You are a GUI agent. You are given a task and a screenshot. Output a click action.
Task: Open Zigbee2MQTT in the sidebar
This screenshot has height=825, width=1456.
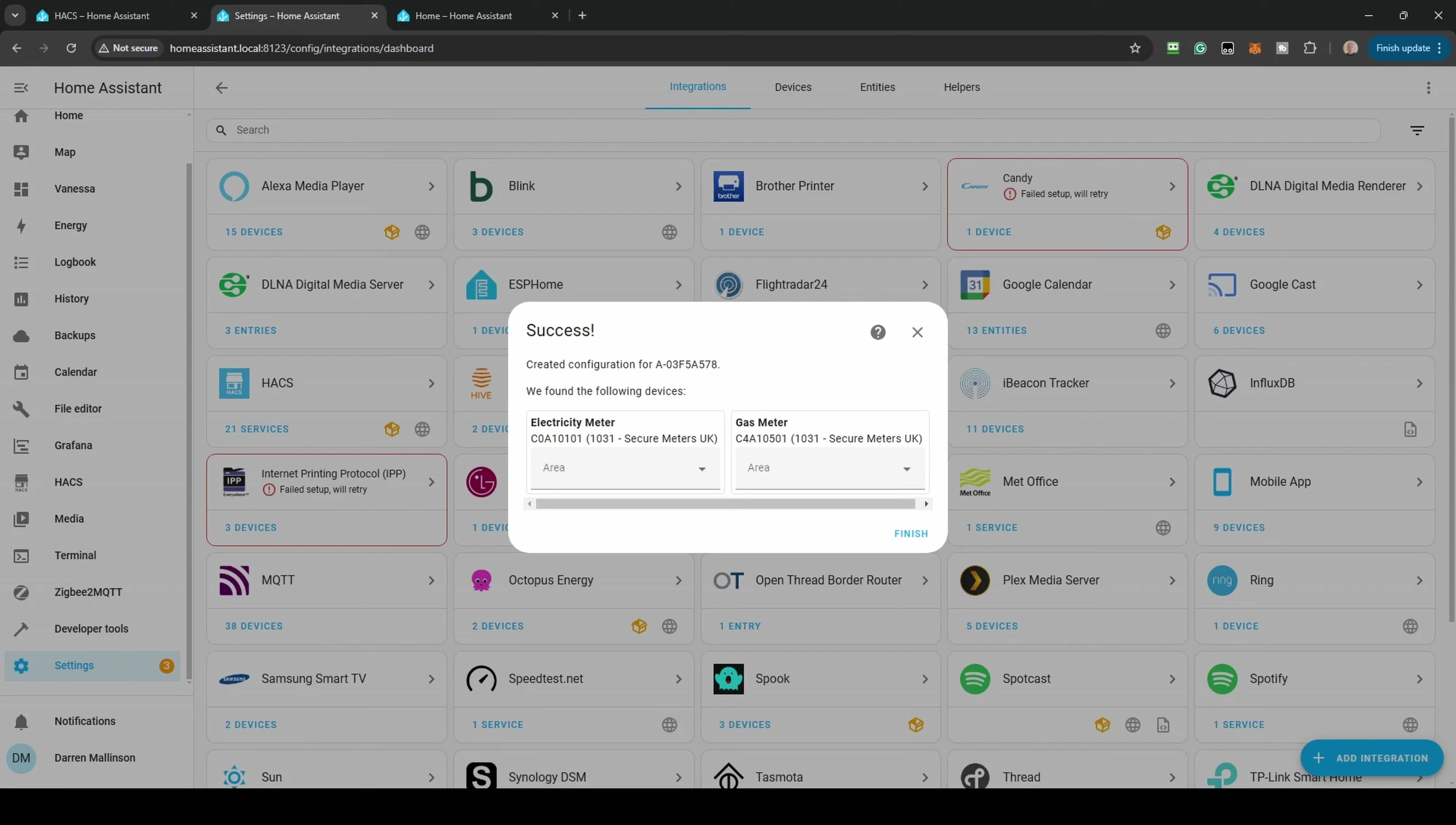pos(92,591)
